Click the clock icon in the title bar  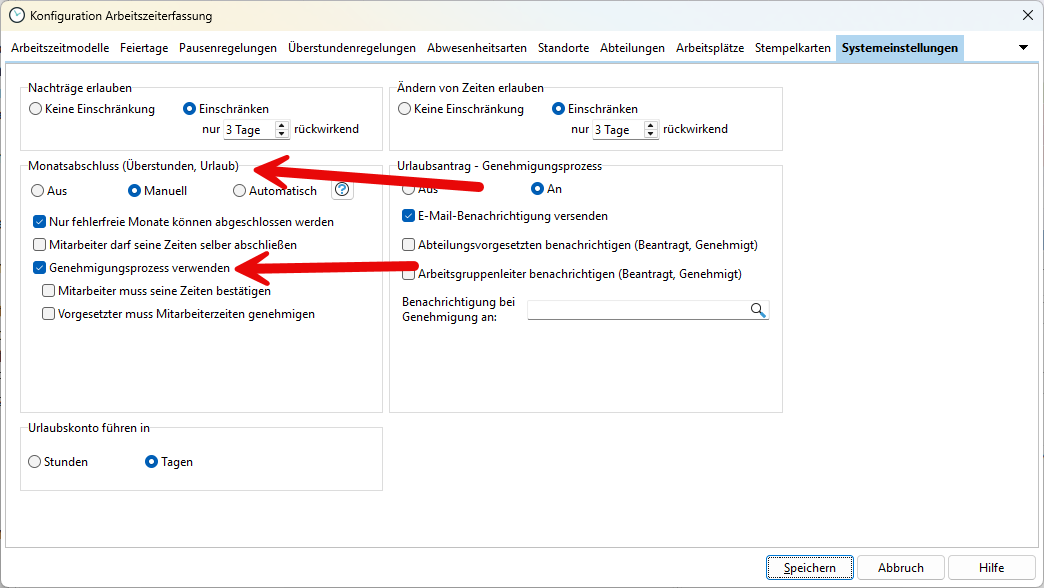pos(16,15)
